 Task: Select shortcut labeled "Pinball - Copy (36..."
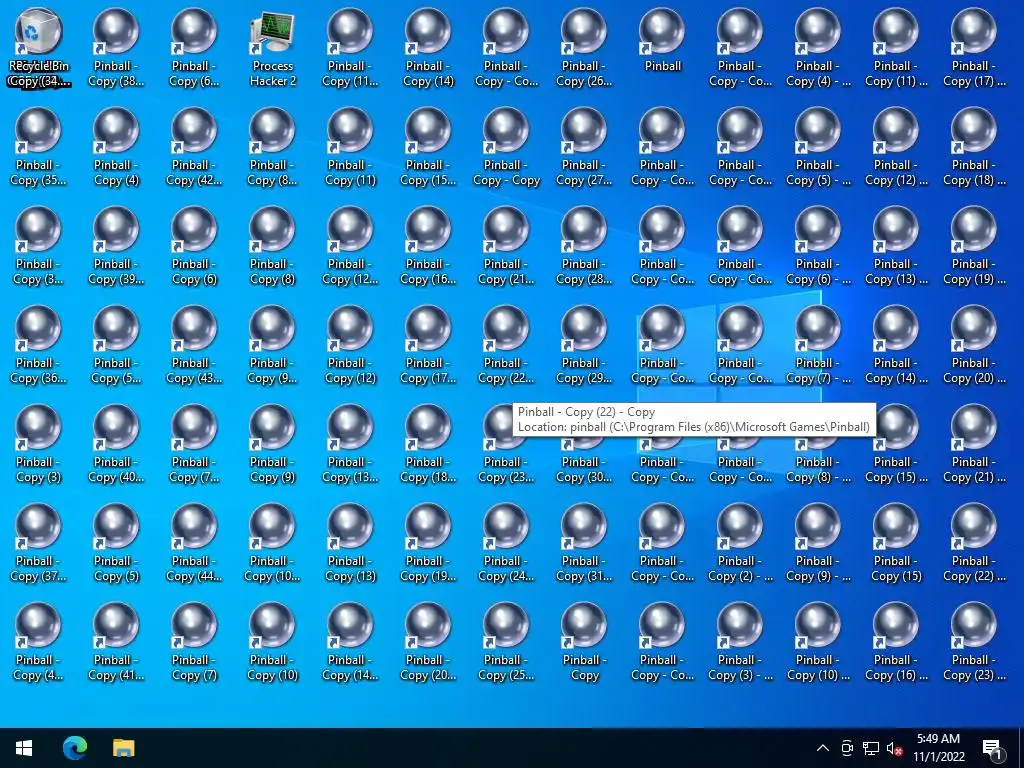pyautogui.click(x=39, y=346)
